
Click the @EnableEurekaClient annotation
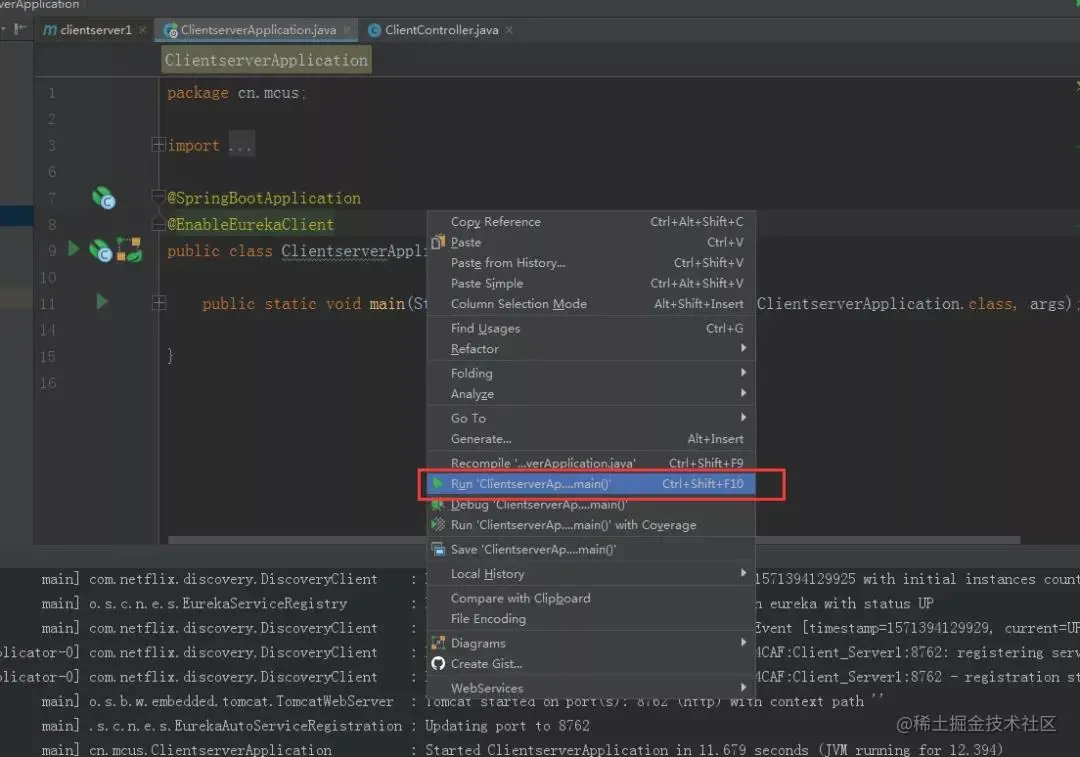[x=251, y=225]
